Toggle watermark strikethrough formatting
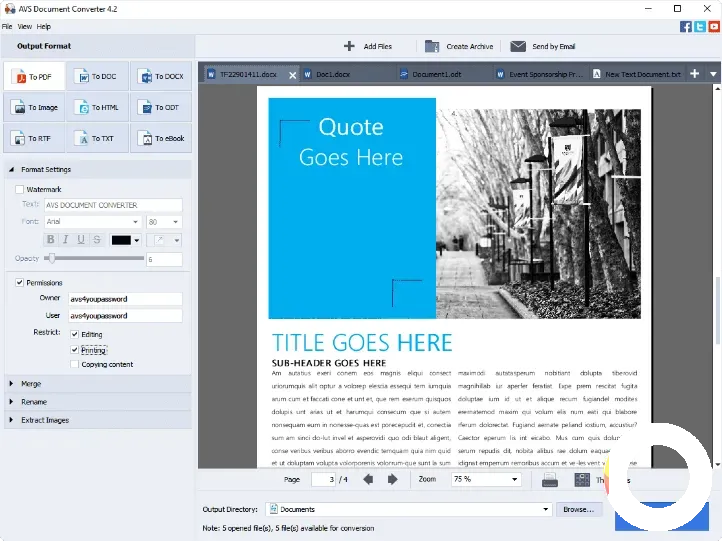Viewport: 722px width, 541px height. pyautogui.click(x=97, y=239)
